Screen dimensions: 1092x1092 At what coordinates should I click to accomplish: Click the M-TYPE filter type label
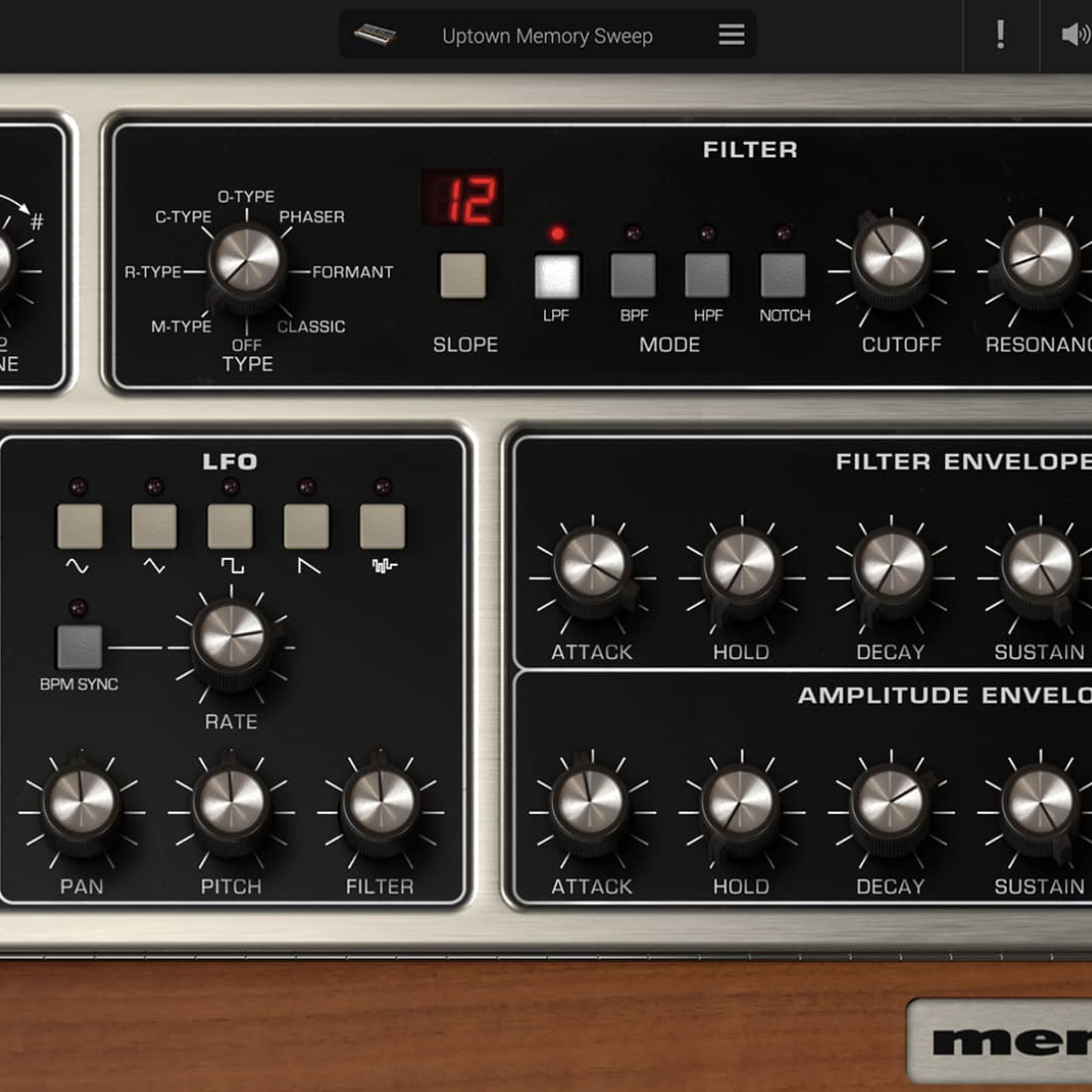point(181,326)
